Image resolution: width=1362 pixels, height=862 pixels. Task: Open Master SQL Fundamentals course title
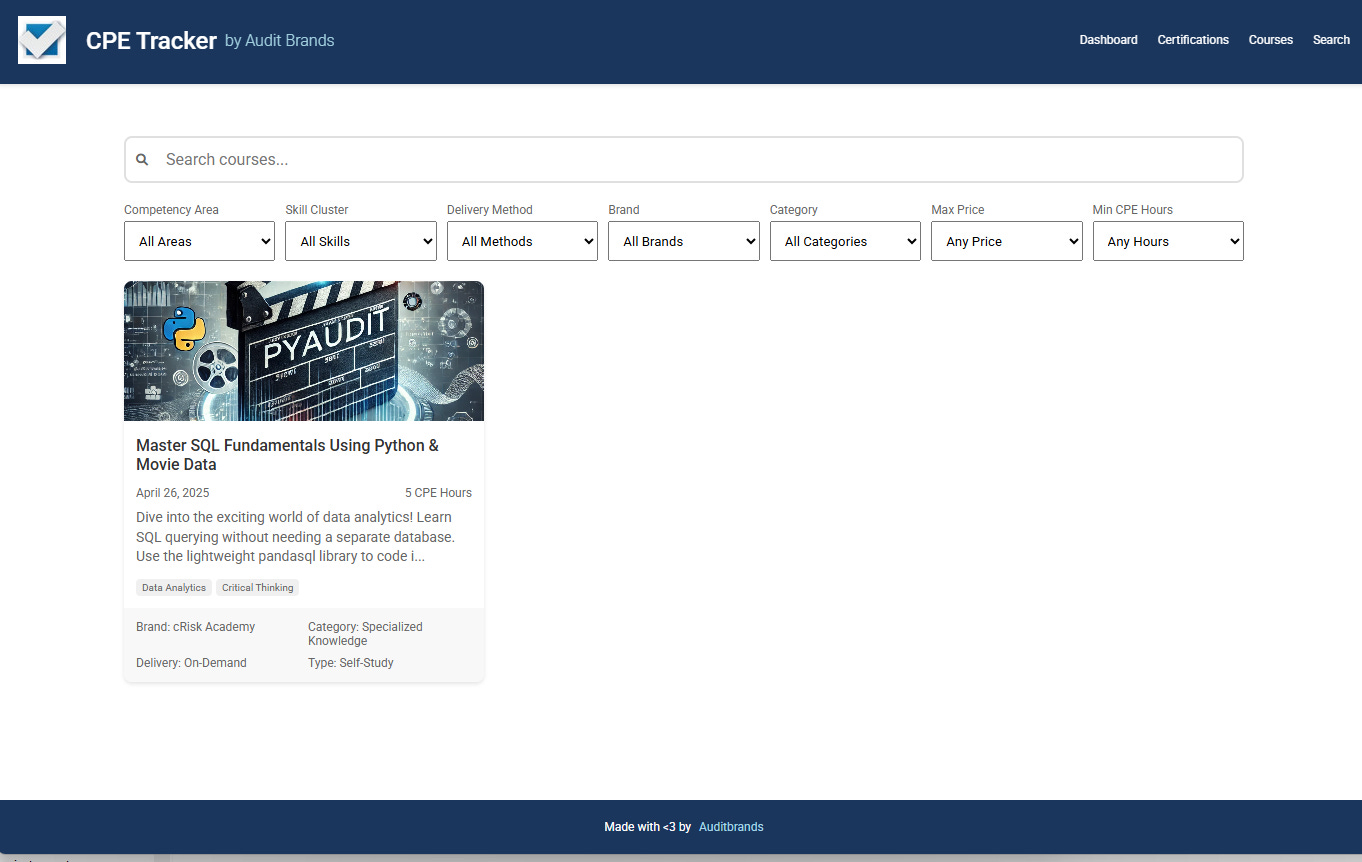point(287,455)
